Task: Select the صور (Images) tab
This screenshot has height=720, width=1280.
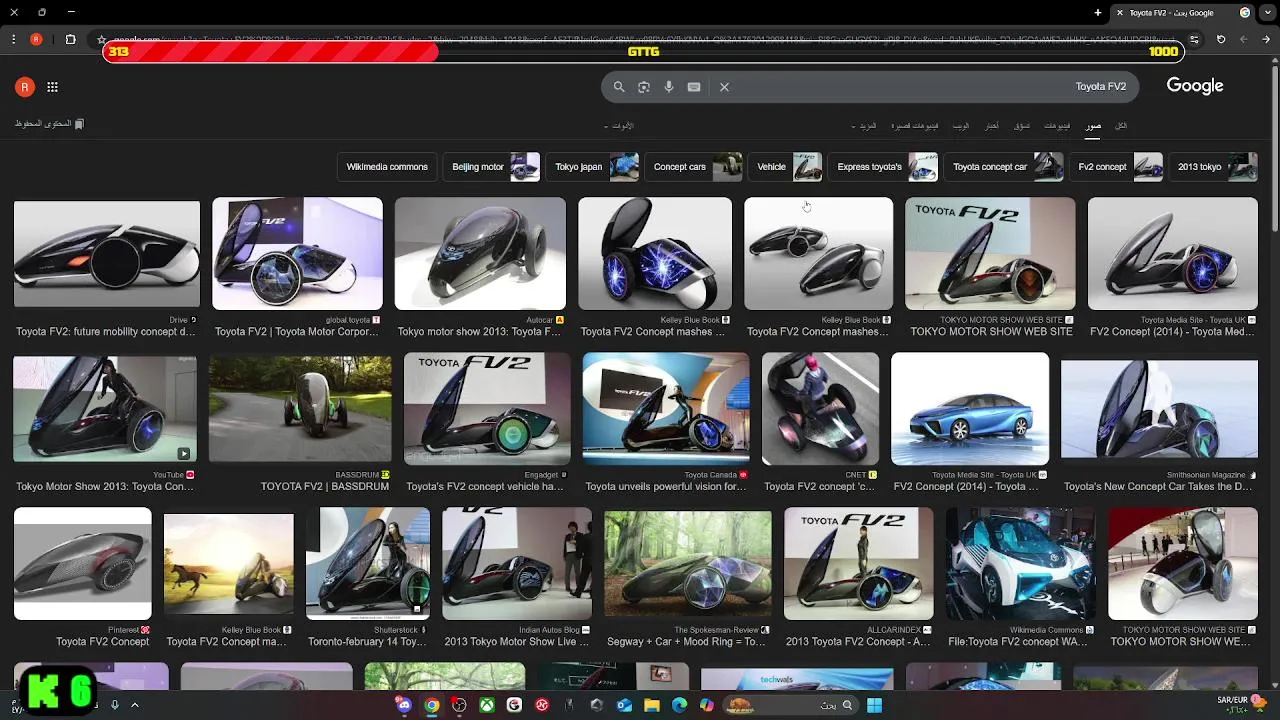Action: 1093,126
